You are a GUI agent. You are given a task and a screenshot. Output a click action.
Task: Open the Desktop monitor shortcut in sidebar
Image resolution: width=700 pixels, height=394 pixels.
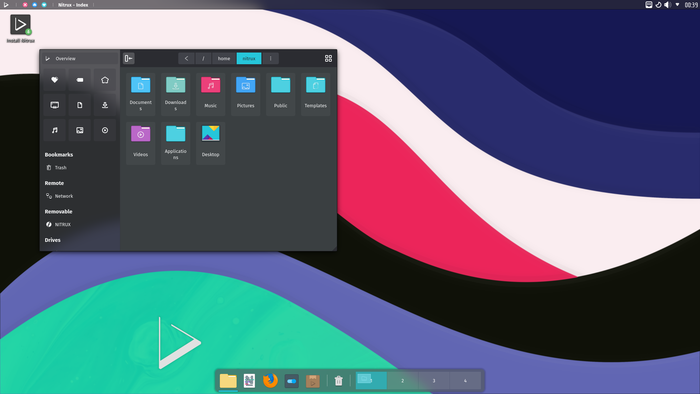[x=54, y=105]
